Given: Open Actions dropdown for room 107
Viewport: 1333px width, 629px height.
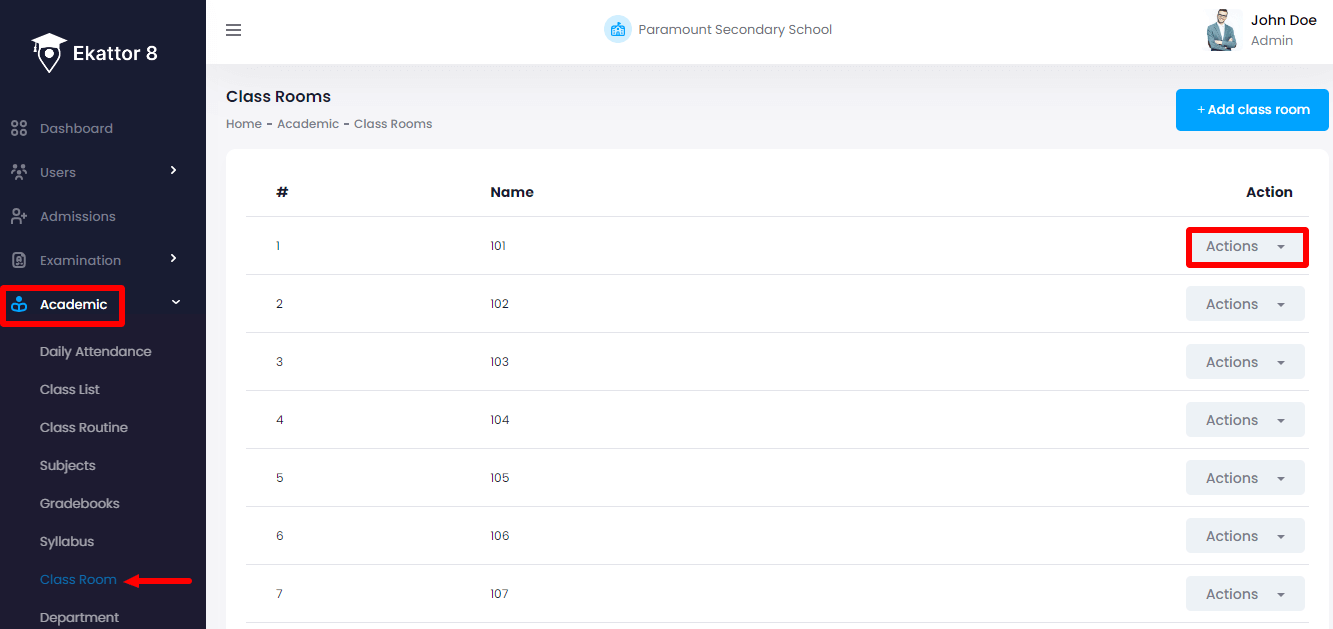Looking at the screenshot, I should 1245,594.
